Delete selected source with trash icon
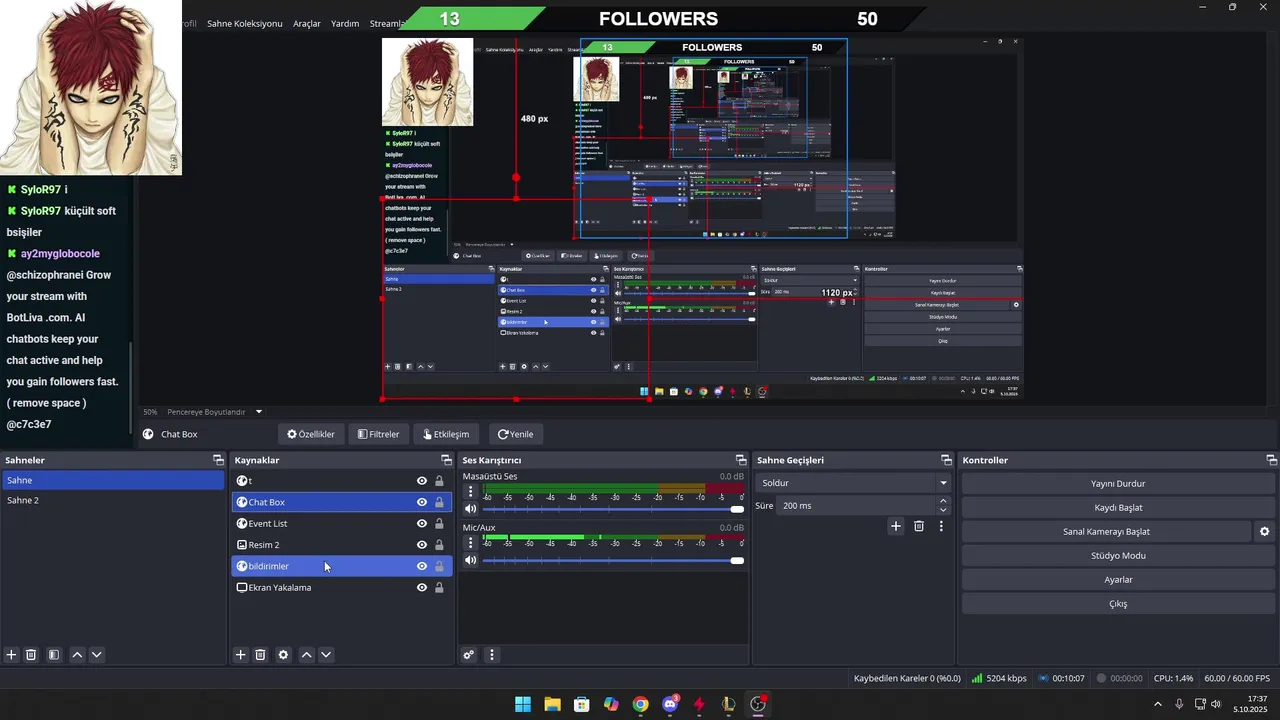 (260, 655)
